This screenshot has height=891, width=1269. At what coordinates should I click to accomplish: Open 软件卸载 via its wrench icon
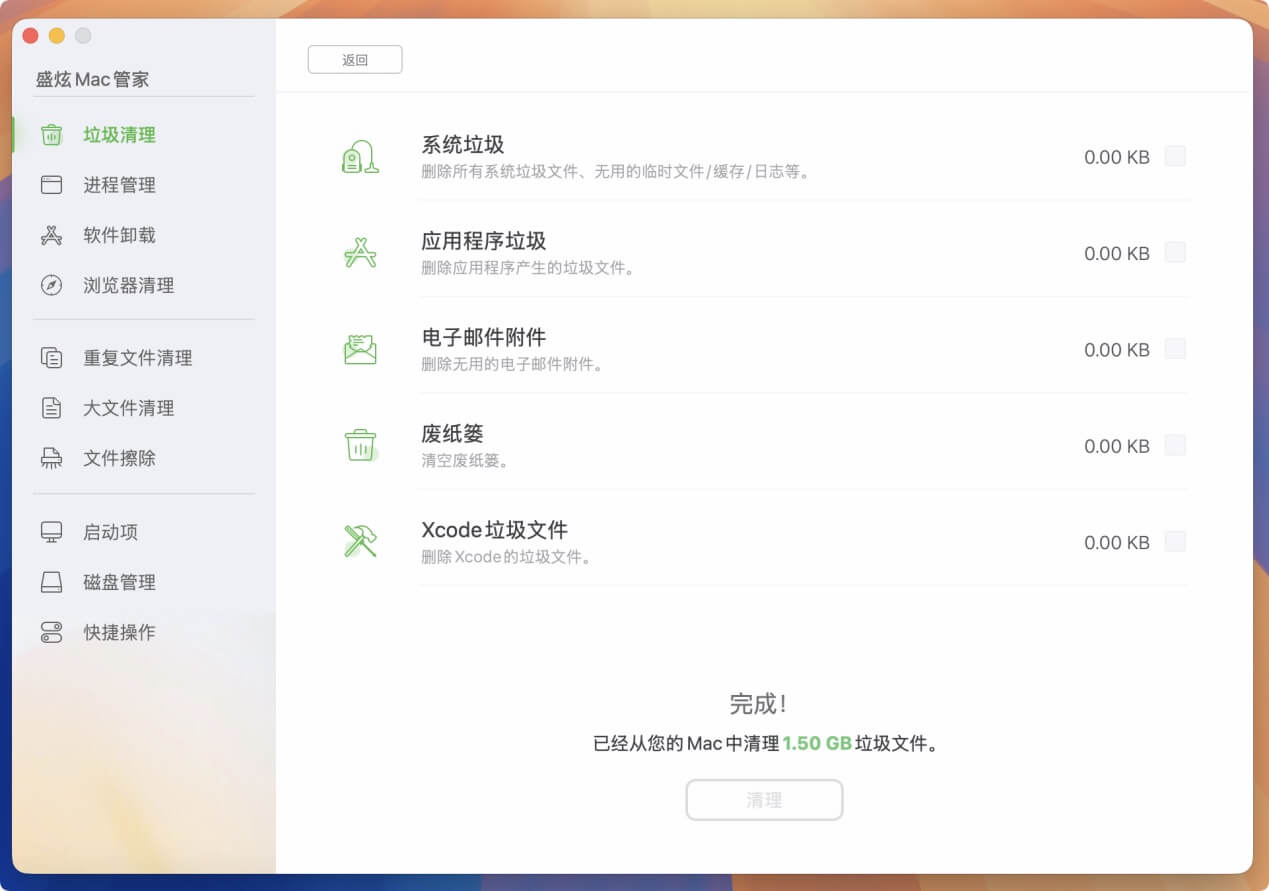pos(50,234)
